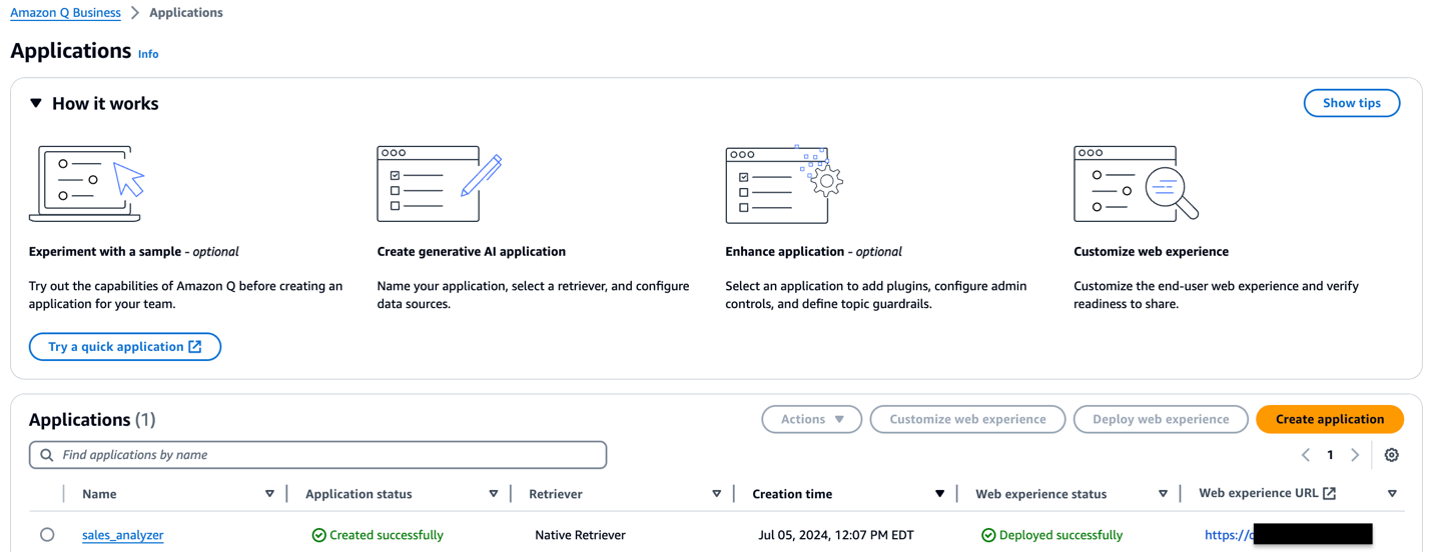Open the sales_analyzer application link
The image size is (1430, 556).
pyautogui.click(x=123, y=535)
